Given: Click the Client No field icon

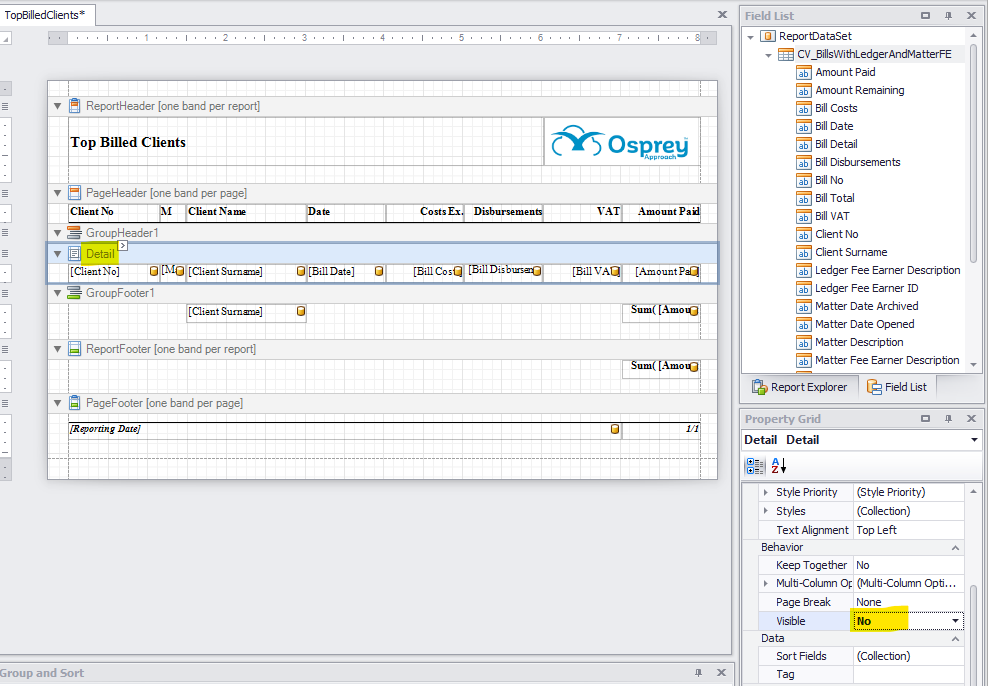Looking at the screenshot, I should 803,235.
